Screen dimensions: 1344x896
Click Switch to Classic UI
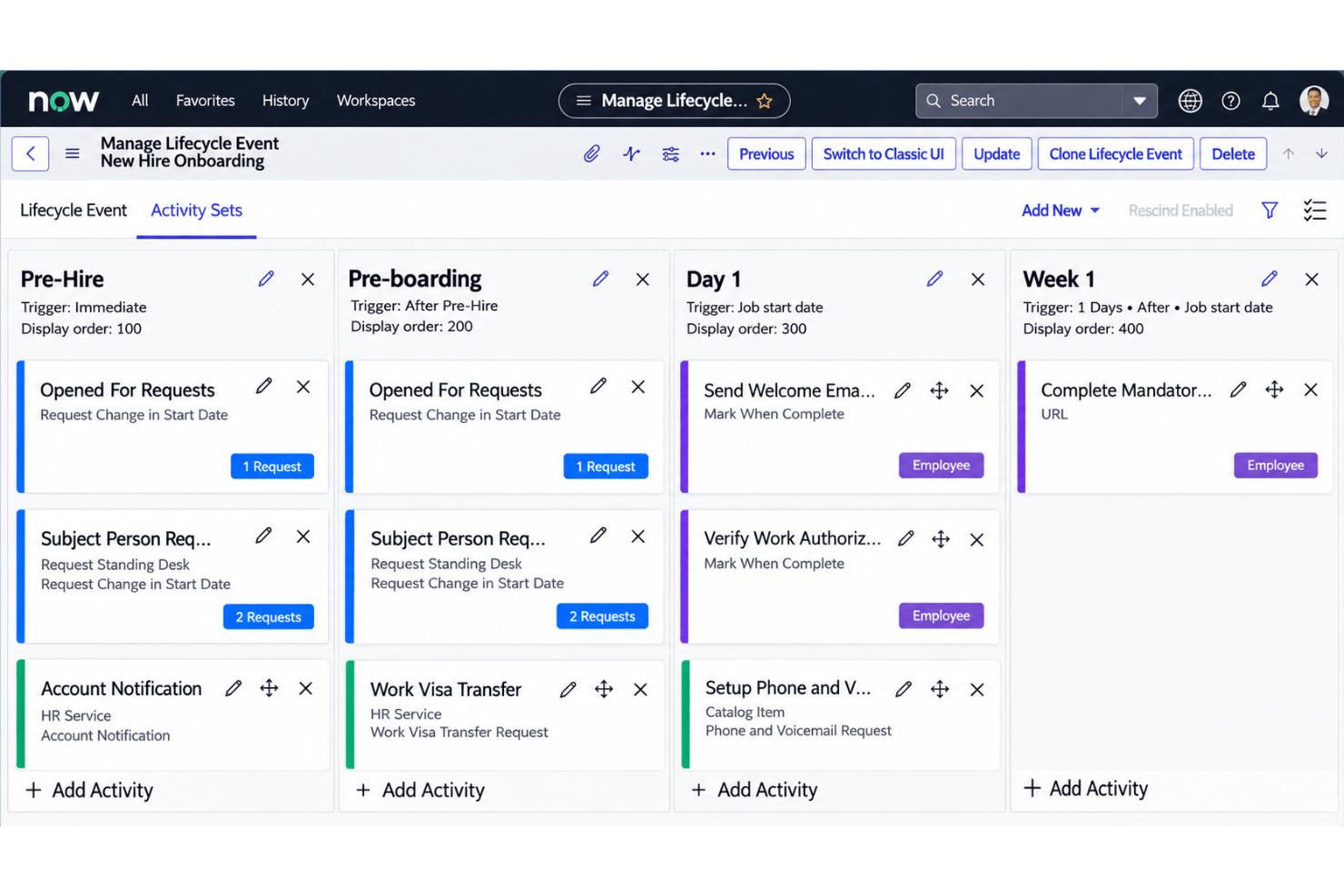point(884,154)
